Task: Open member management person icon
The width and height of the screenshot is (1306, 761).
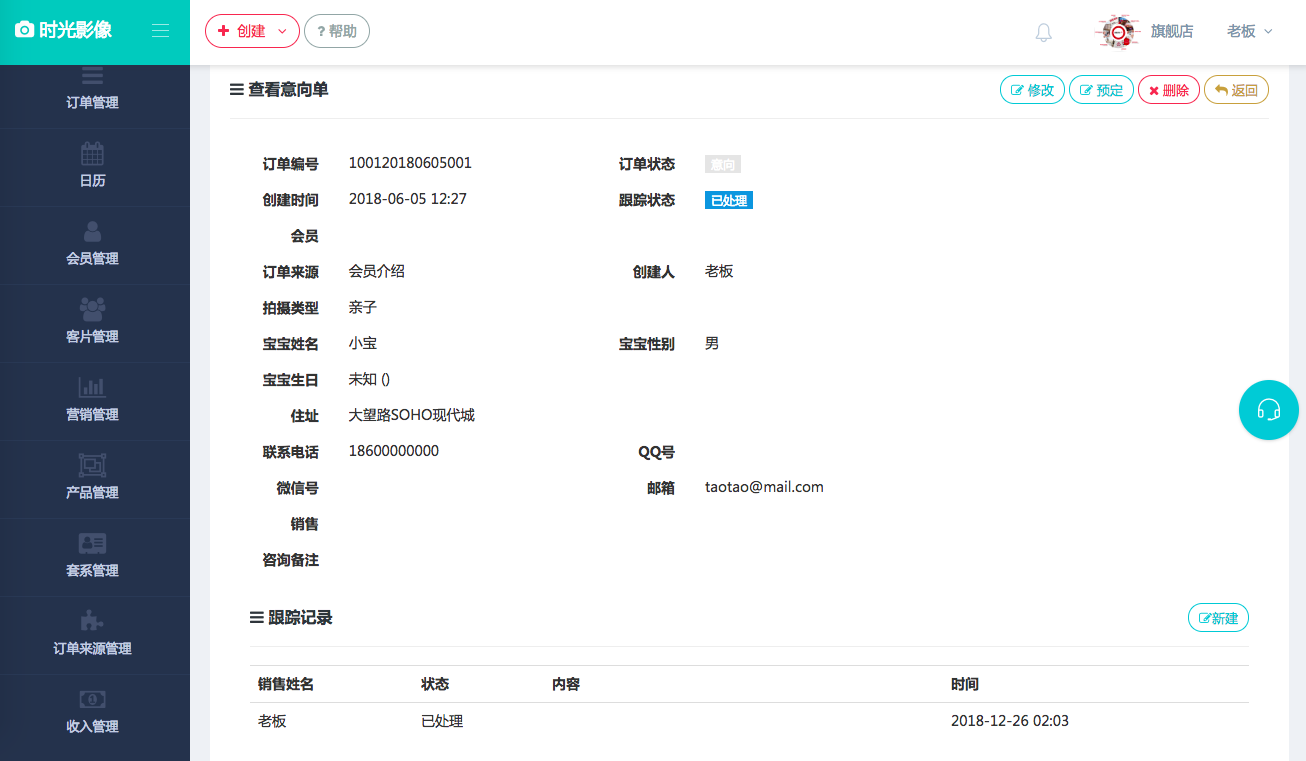Action: (92, 232)
